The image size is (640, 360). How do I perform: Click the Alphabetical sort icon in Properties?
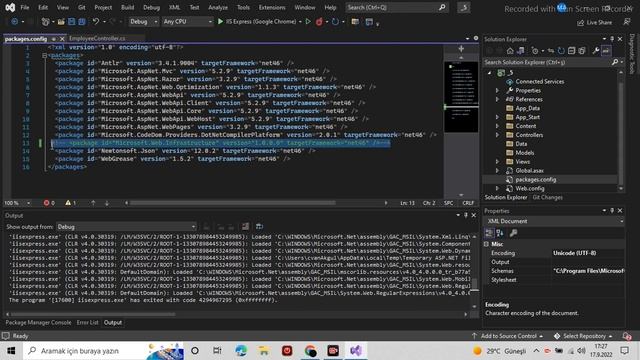[500, 233]
